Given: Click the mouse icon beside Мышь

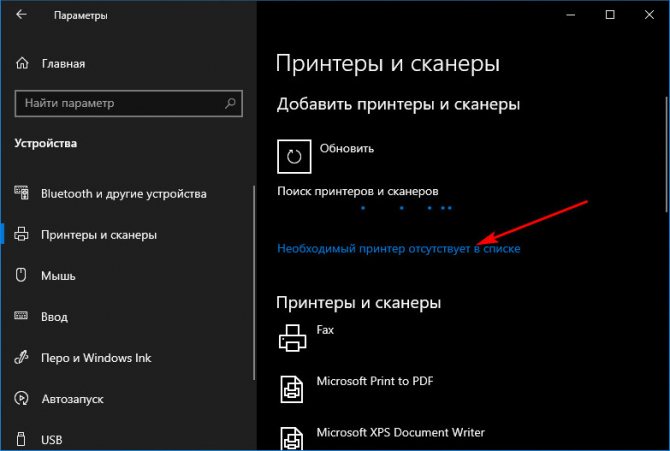Looking at the screenshot, I should point(21,275).
